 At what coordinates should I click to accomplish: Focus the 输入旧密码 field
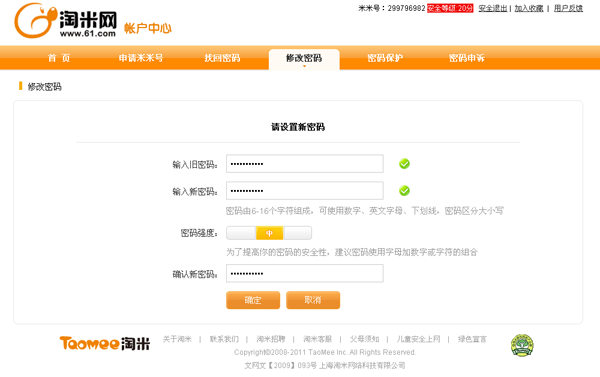coord(305,164)
